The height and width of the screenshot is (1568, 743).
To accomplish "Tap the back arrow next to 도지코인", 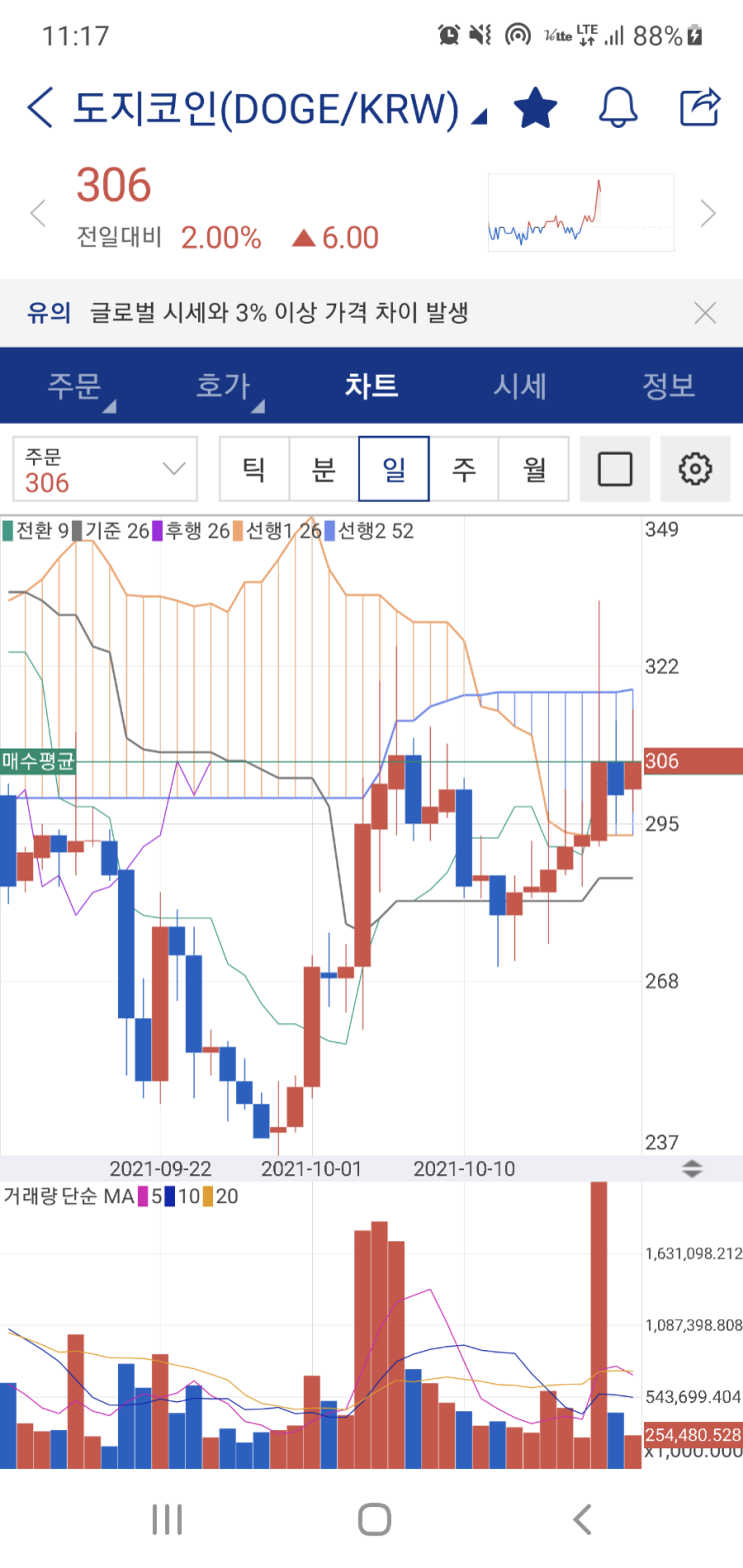I will point(40,108).
